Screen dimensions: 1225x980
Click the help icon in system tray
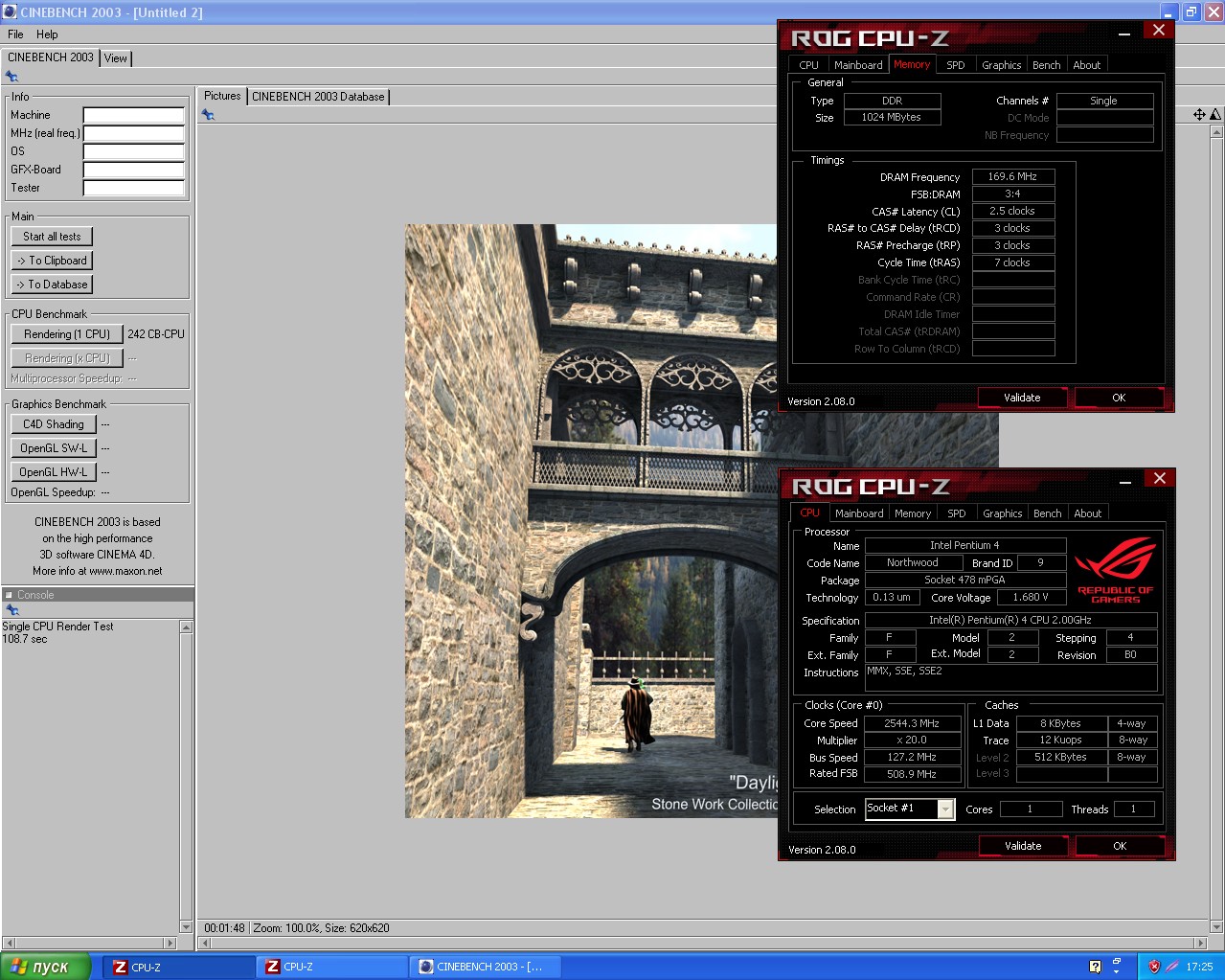pyautogui.click(x=1095, y=967)
